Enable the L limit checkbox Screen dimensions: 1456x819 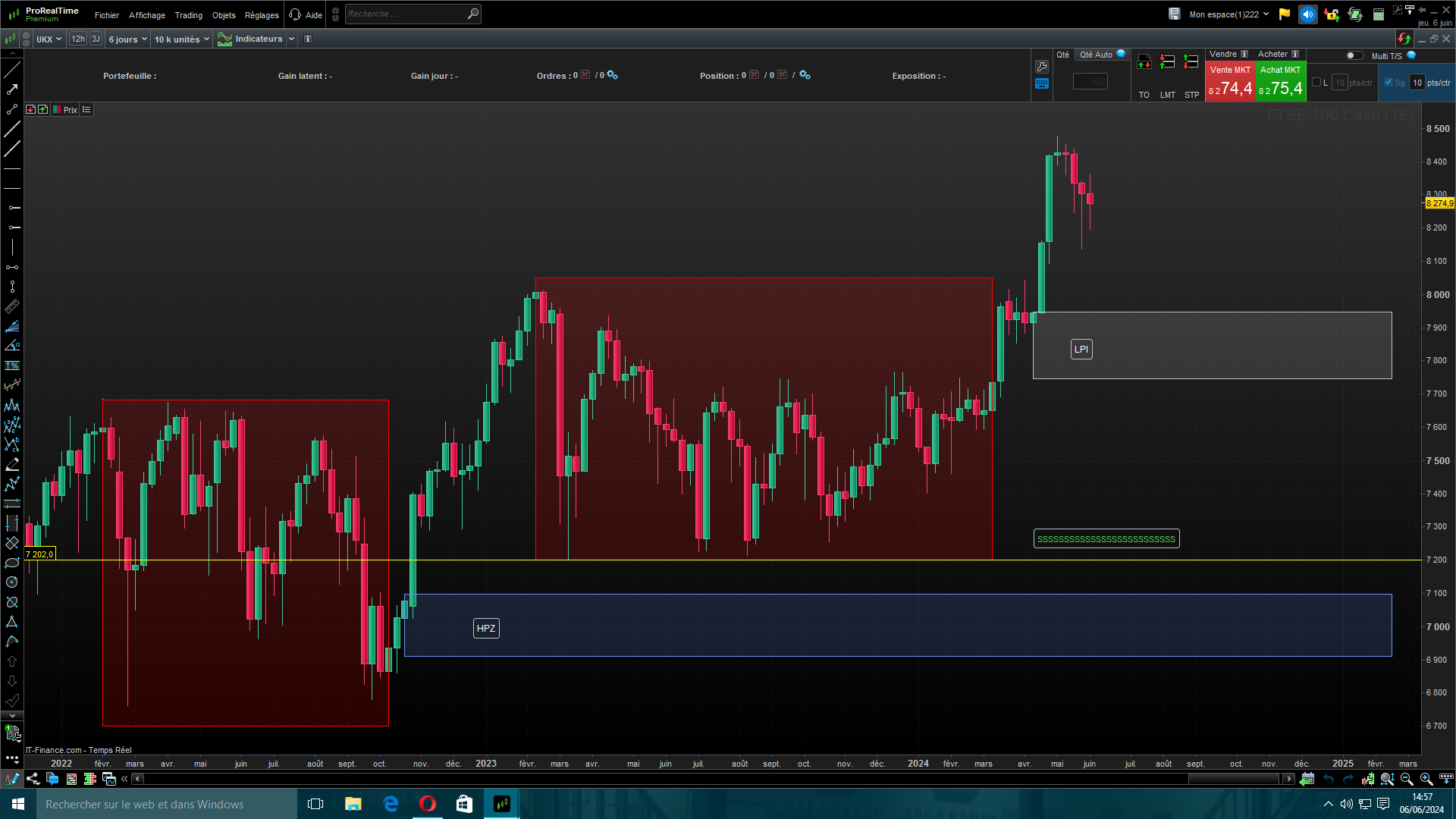point(1316,83)
